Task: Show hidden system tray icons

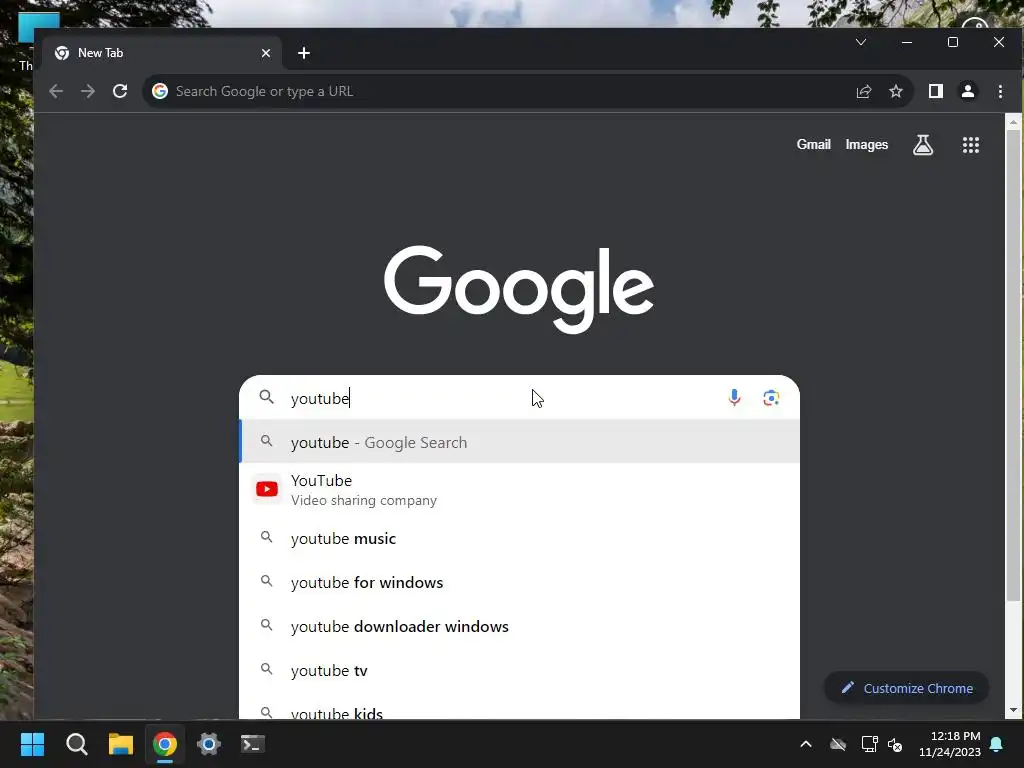Action: click(806, 744)
